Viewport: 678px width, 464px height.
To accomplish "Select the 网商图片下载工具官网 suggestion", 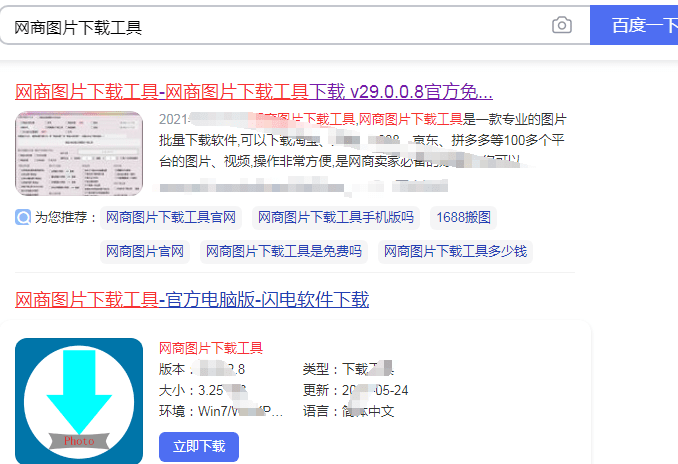I will 170,218.
